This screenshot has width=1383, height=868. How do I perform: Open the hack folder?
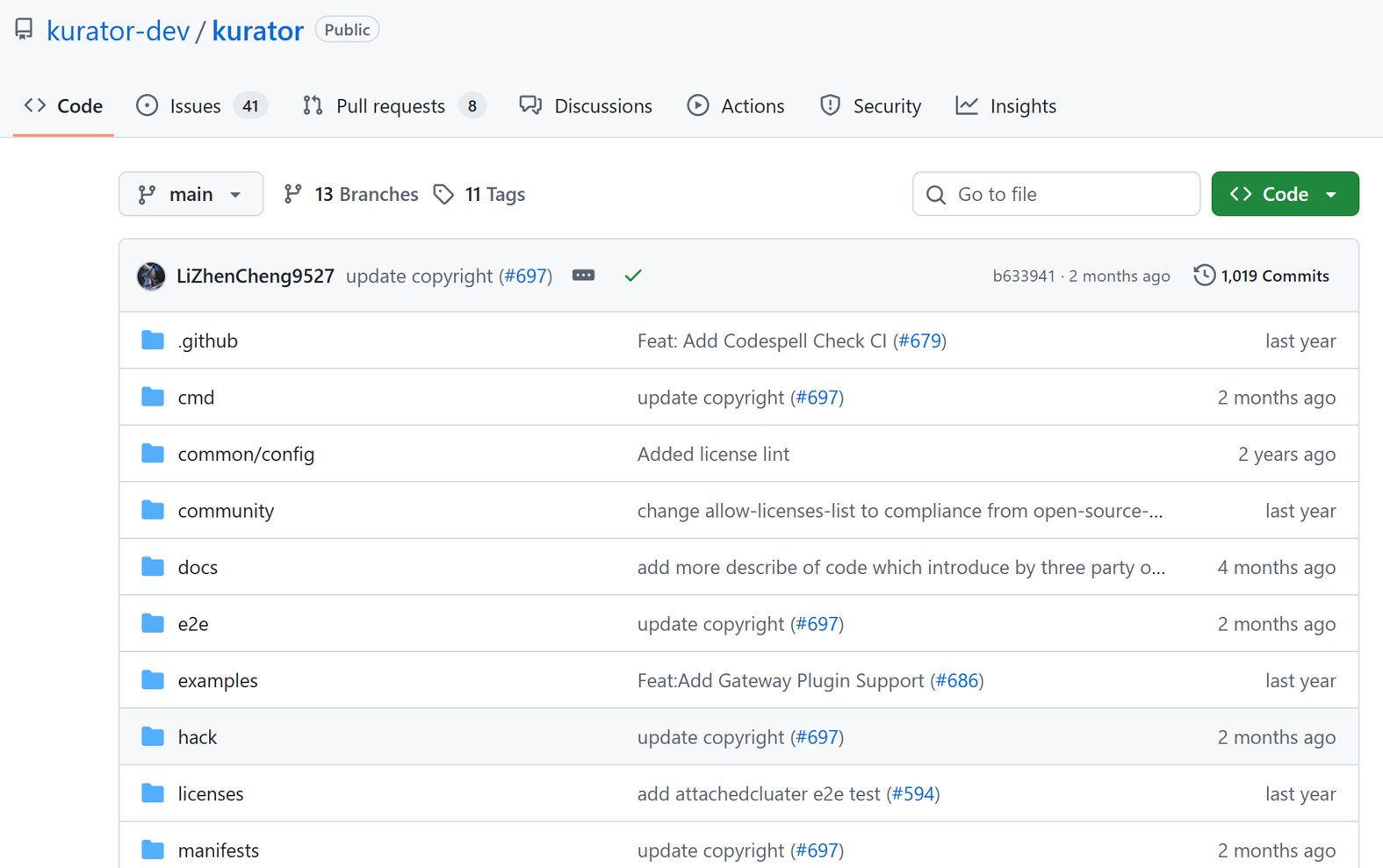click(x=198, y=737)
